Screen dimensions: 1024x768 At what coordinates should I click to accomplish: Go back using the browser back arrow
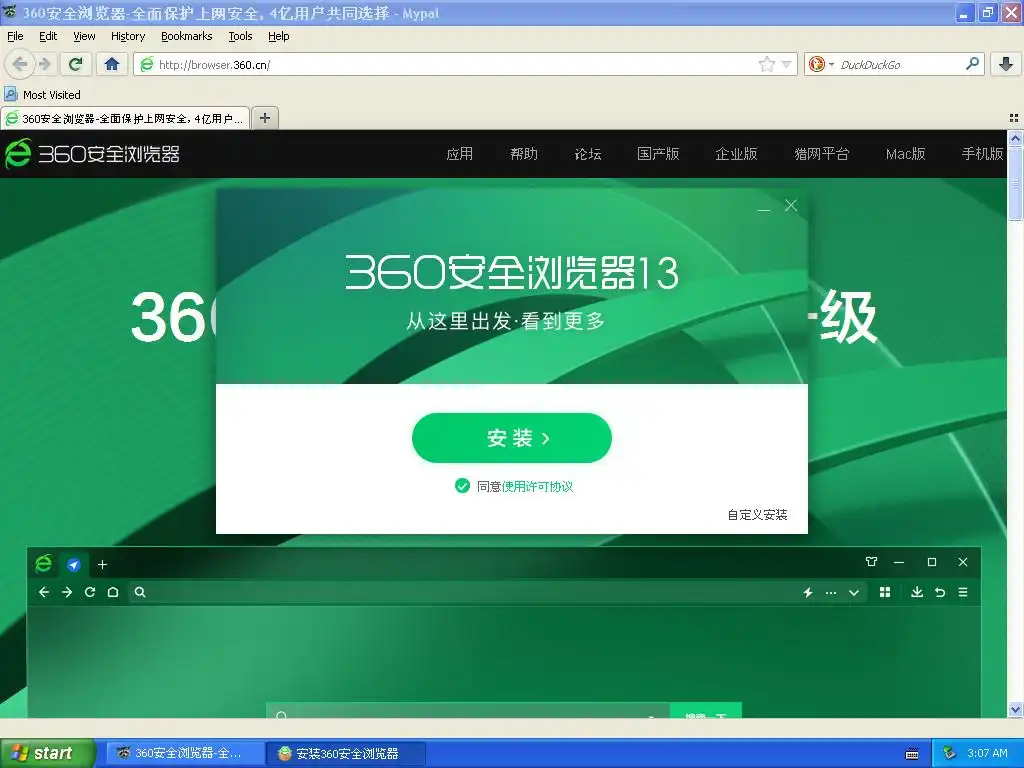click(x=20, y=64)
